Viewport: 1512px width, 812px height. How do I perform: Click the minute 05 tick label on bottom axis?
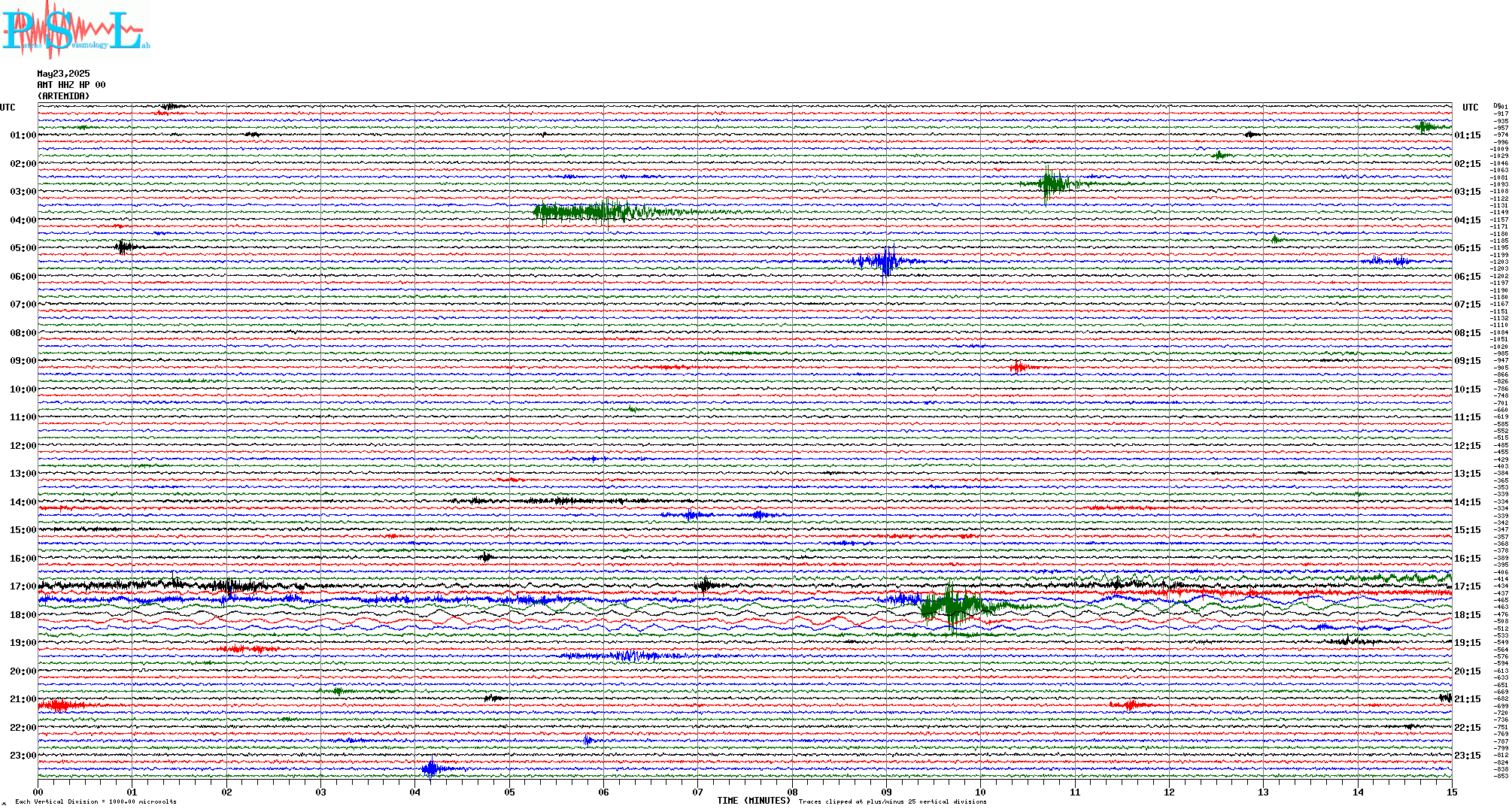[x=509, y=792]
